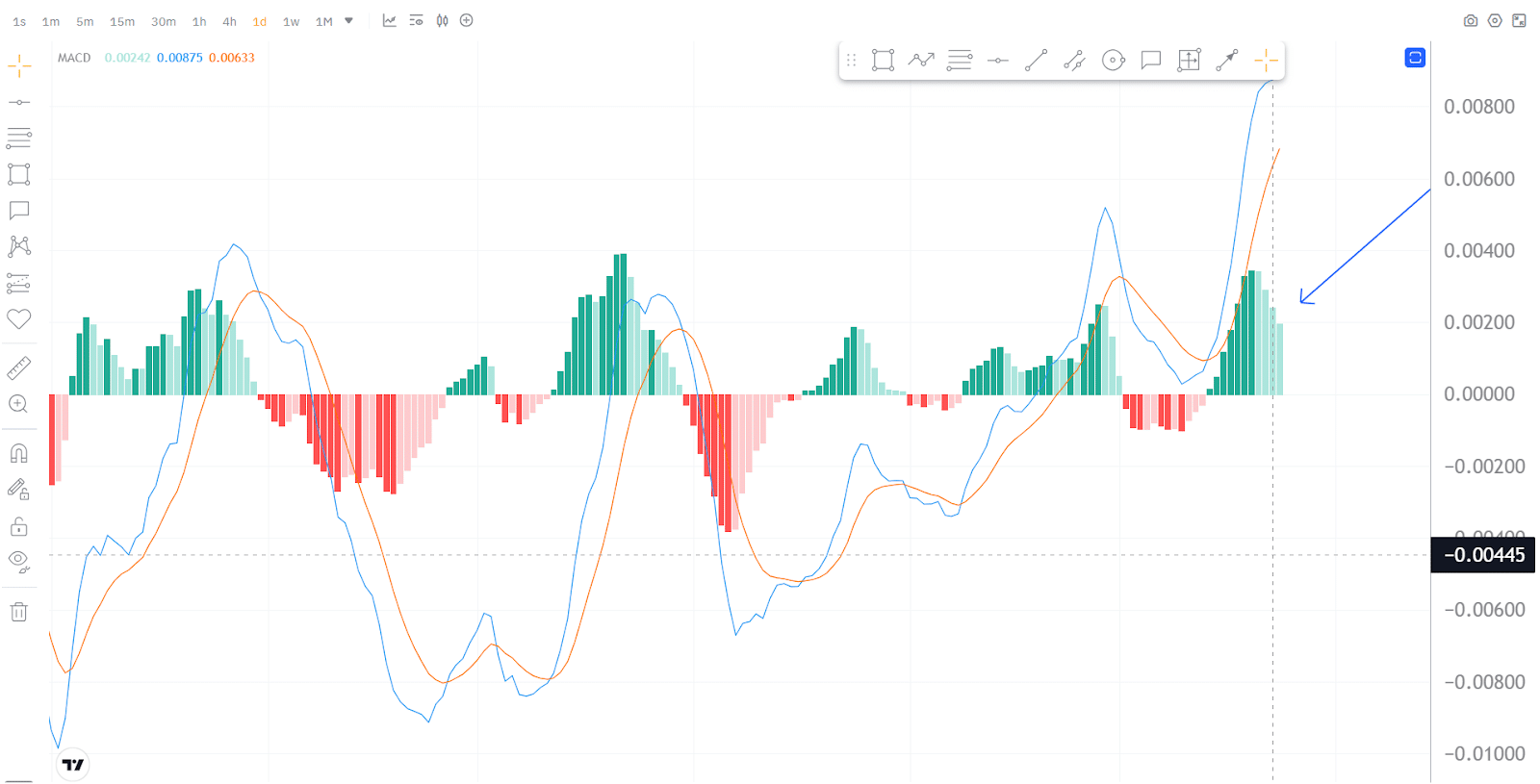This screenshot has height=784, width=1540.
Task: Toggle magnet snap mode
Action: pyautogui.click(x=19, y=453)
